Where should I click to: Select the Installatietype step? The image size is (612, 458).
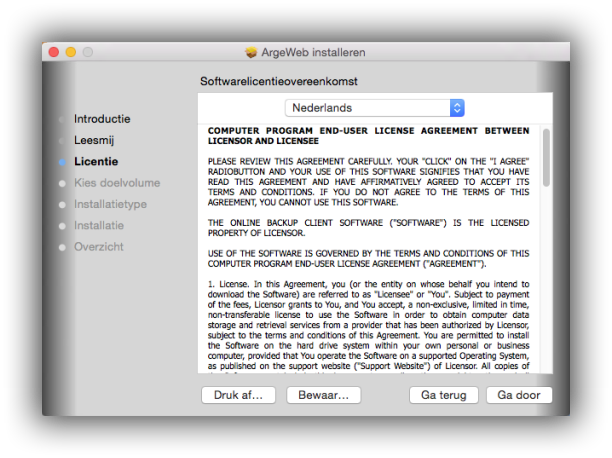click(x=110, y=204)
